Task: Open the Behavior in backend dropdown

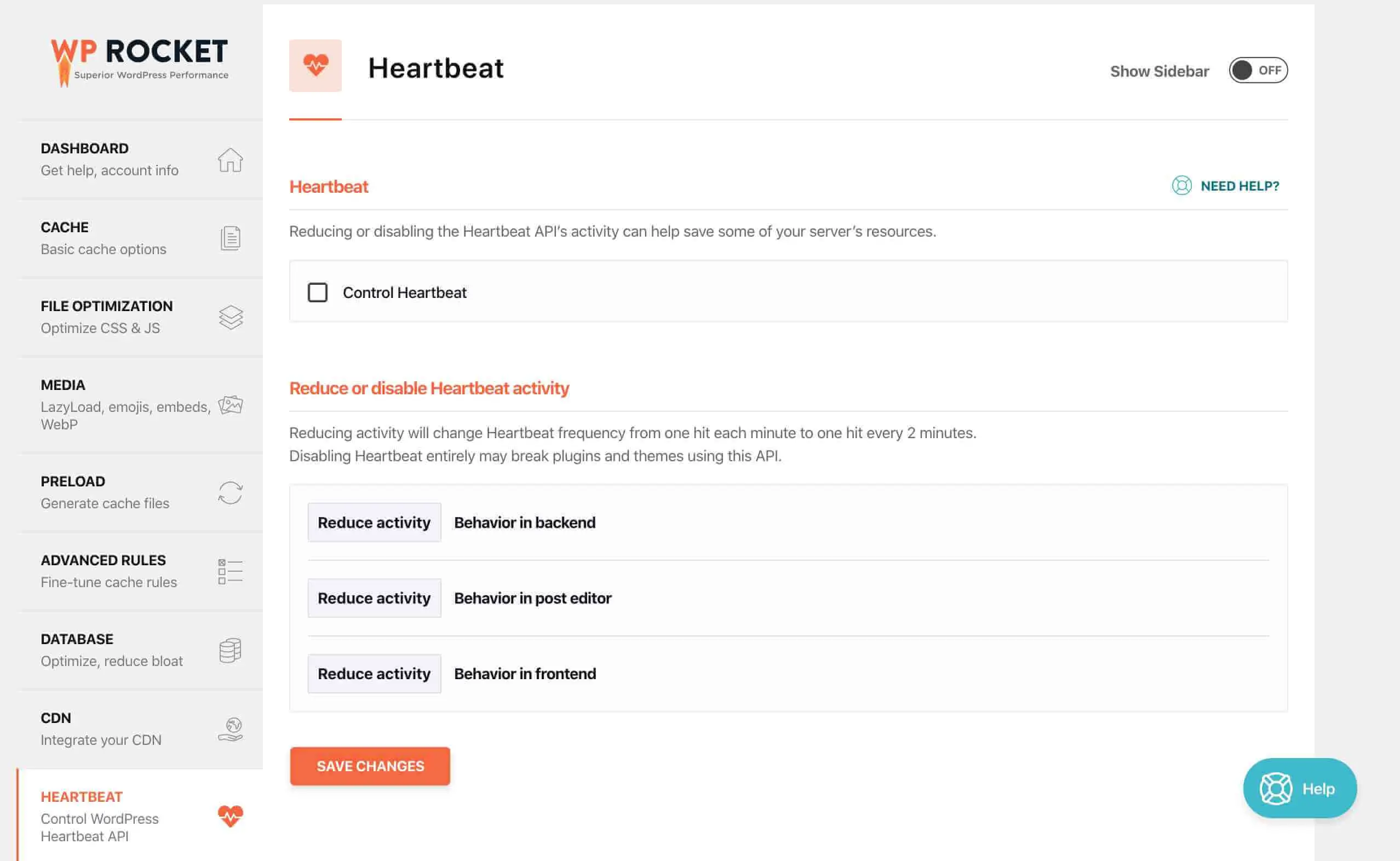Action: [x=374, y=522]
